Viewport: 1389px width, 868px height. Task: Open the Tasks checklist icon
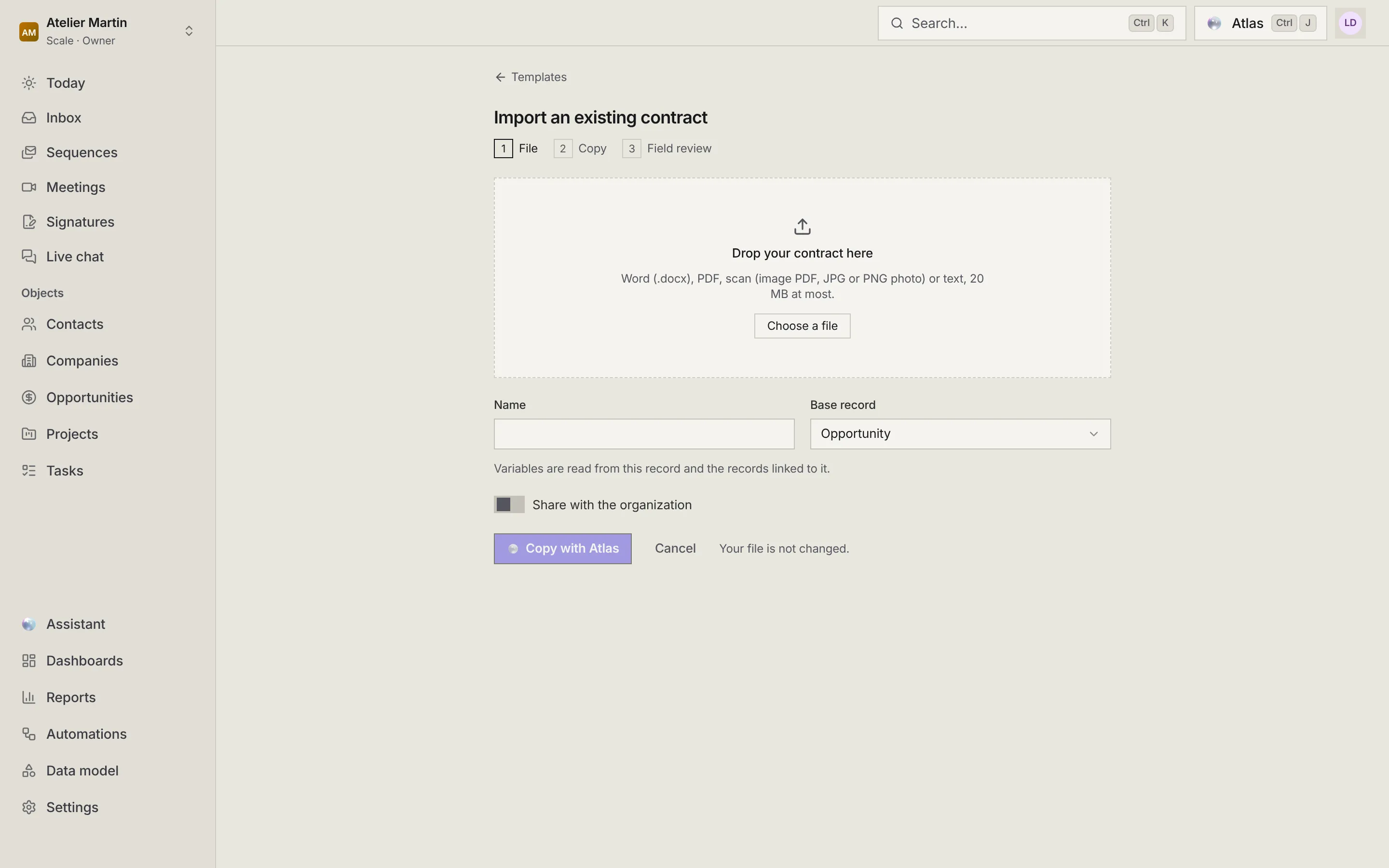[29, 471]
